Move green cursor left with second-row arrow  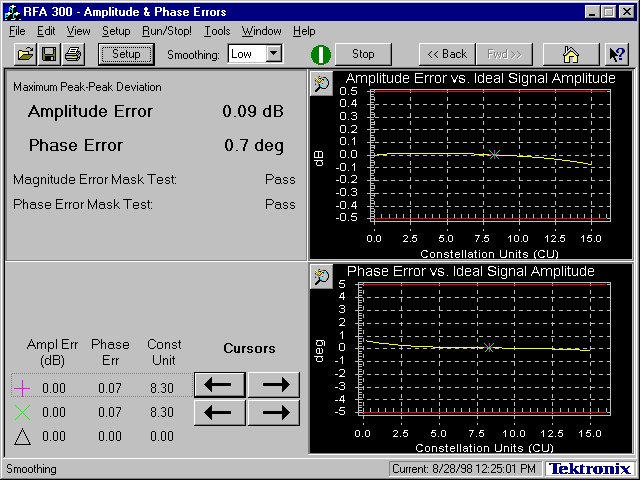pyautogui.click(x=220, y=413)
